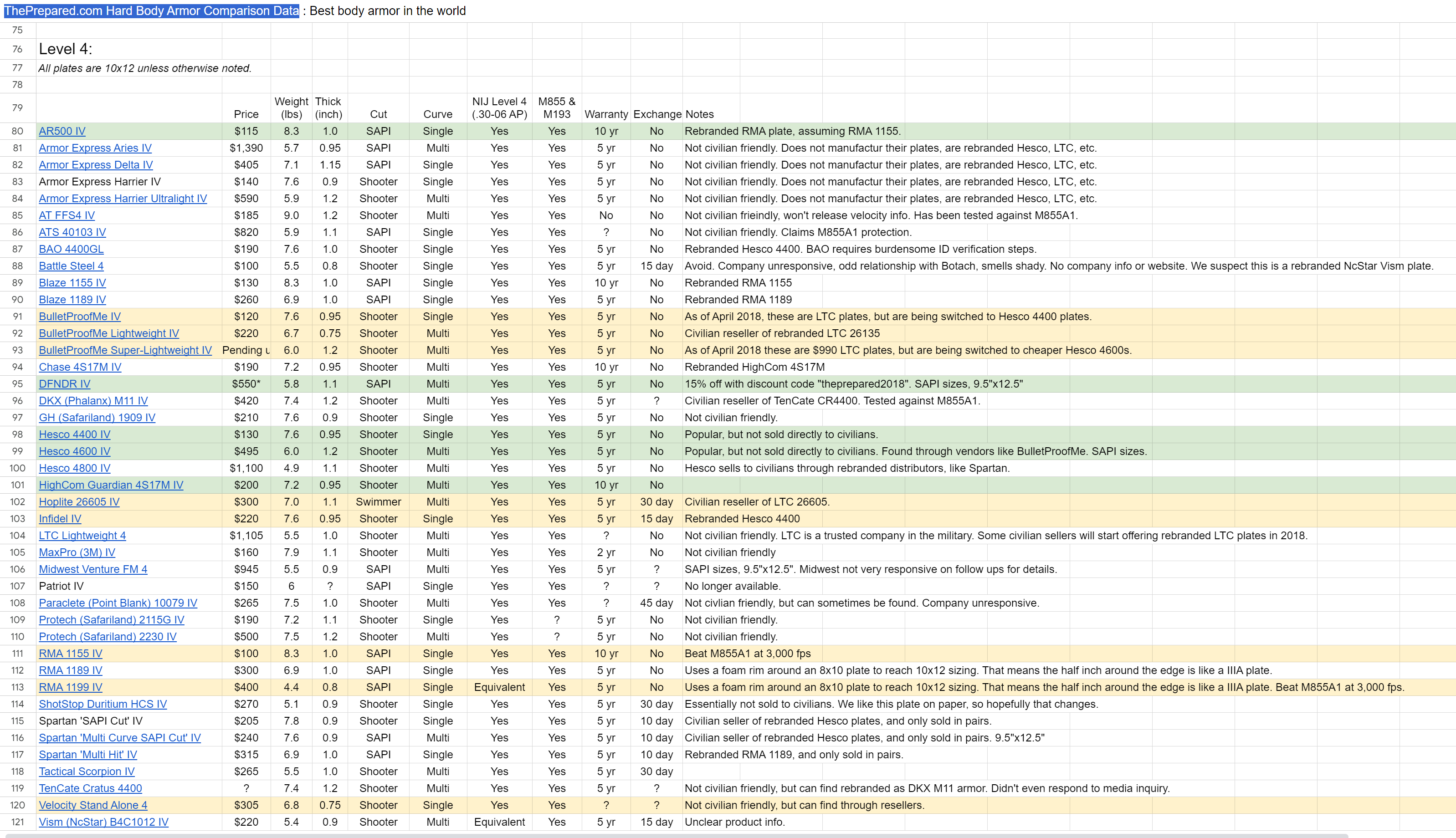Click the BulletProofMe Lightweight IV link
The width and height of the screenshot is (1456, 838).
[x=109, y=333]
